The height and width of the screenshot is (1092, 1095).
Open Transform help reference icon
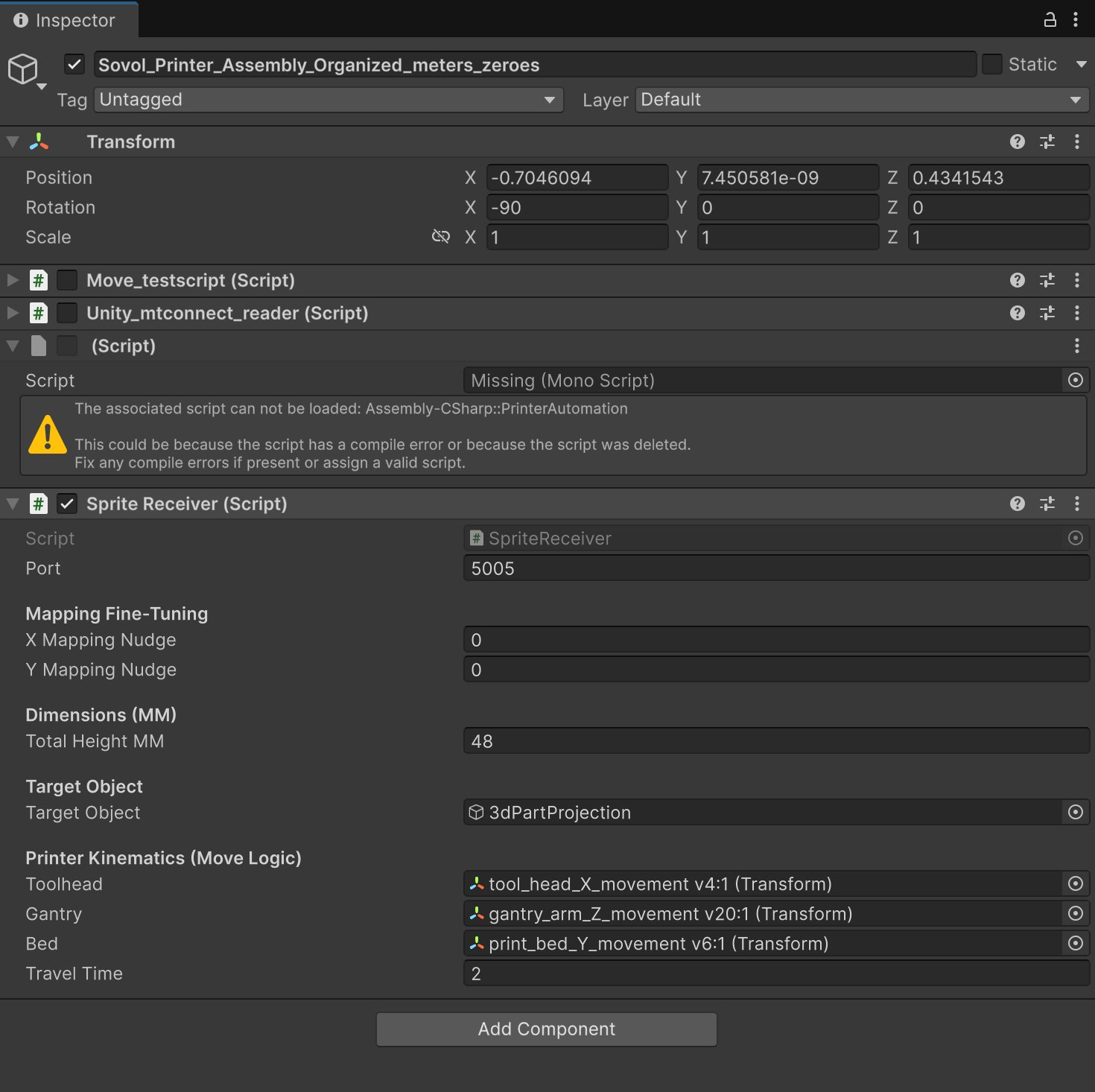coord(1018,142)
